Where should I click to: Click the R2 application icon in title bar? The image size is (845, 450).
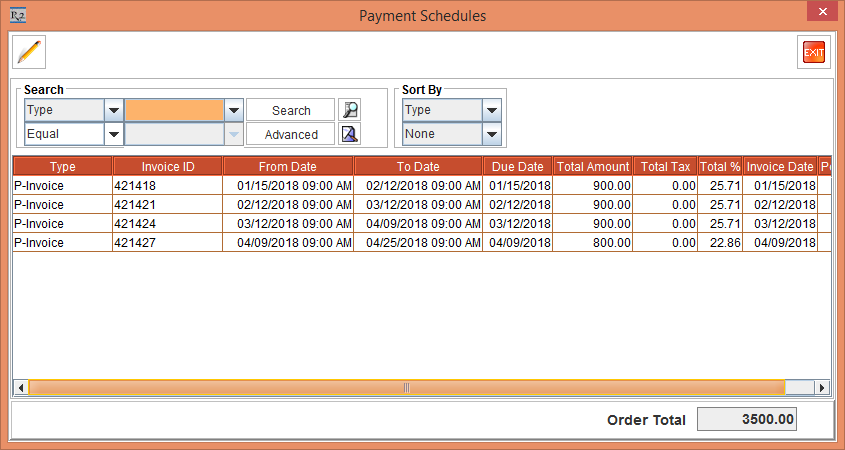[x=17, y=15]
